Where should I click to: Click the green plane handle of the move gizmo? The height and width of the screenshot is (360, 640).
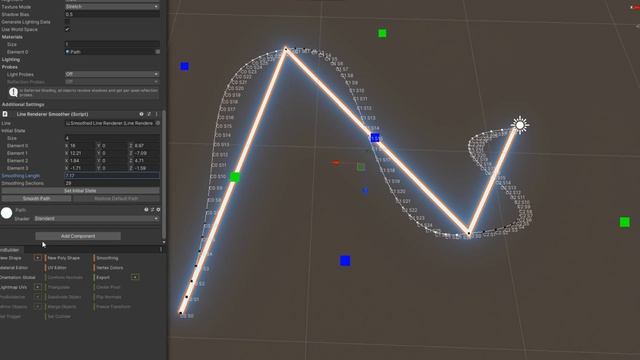(x=361, y=167)
